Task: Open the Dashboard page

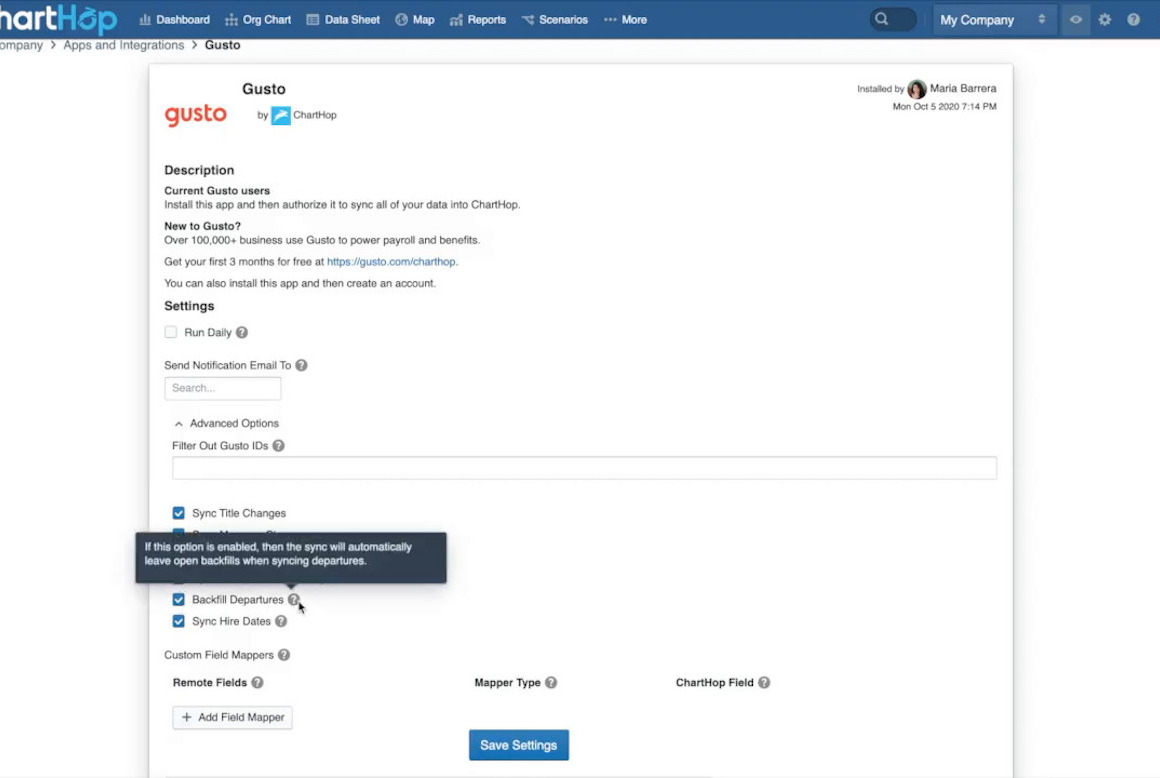Action: 175,20
